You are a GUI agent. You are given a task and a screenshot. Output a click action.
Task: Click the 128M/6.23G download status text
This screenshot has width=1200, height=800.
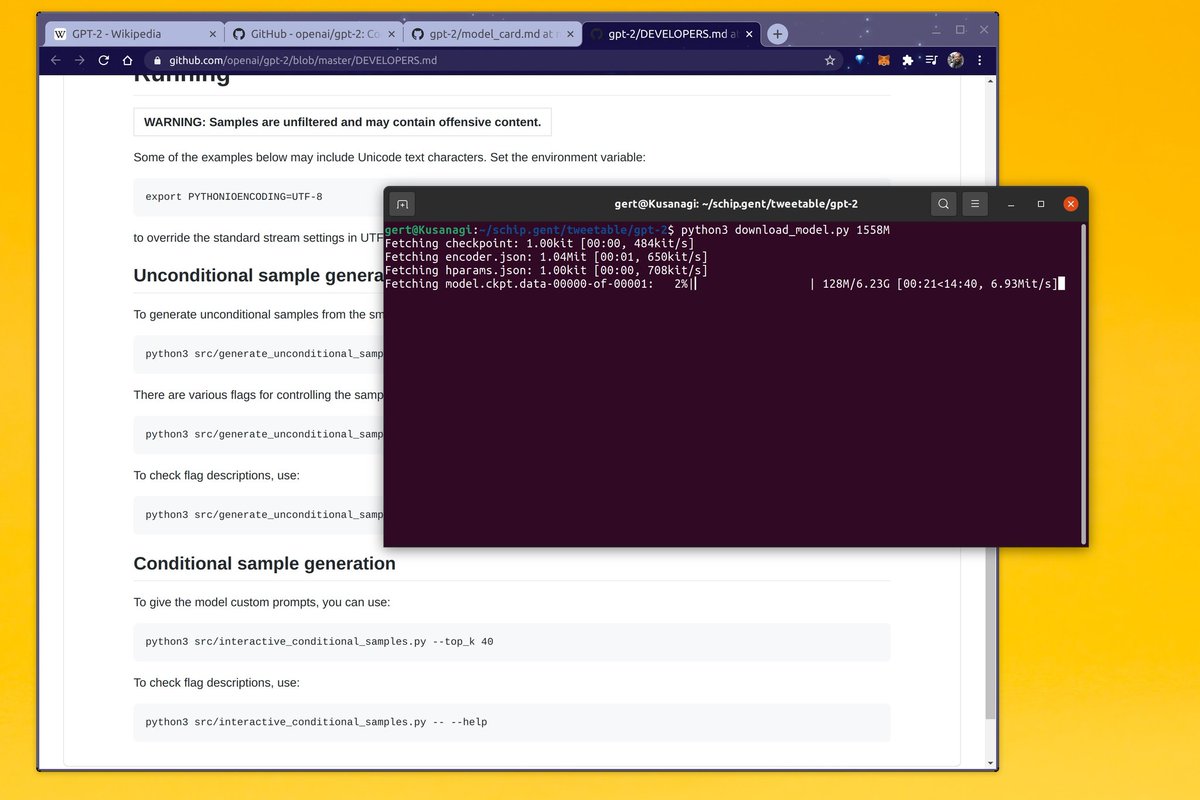856,284
